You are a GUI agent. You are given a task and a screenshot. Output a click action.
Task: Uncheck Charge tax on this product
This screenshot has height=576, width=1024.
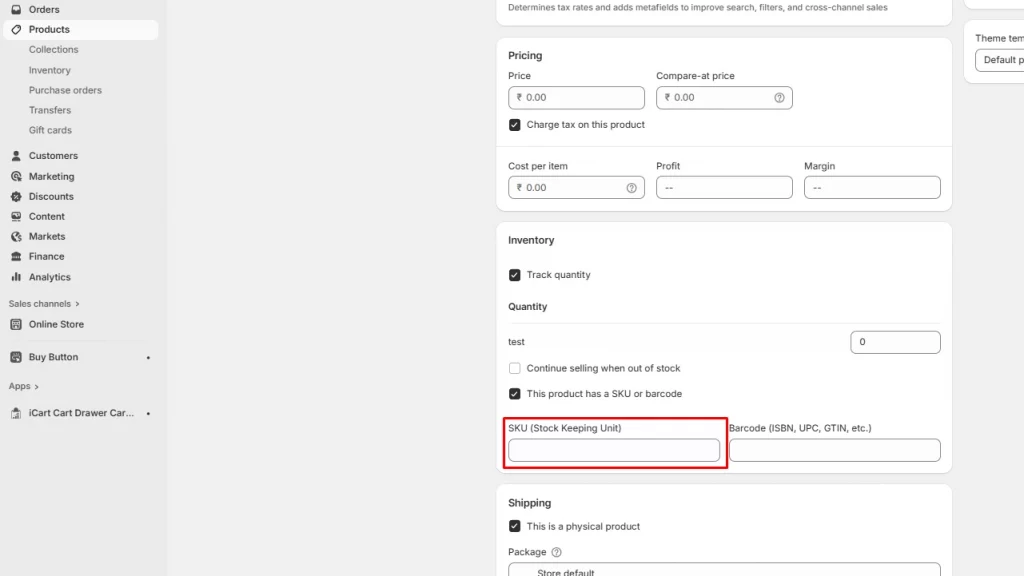[515, 125]
